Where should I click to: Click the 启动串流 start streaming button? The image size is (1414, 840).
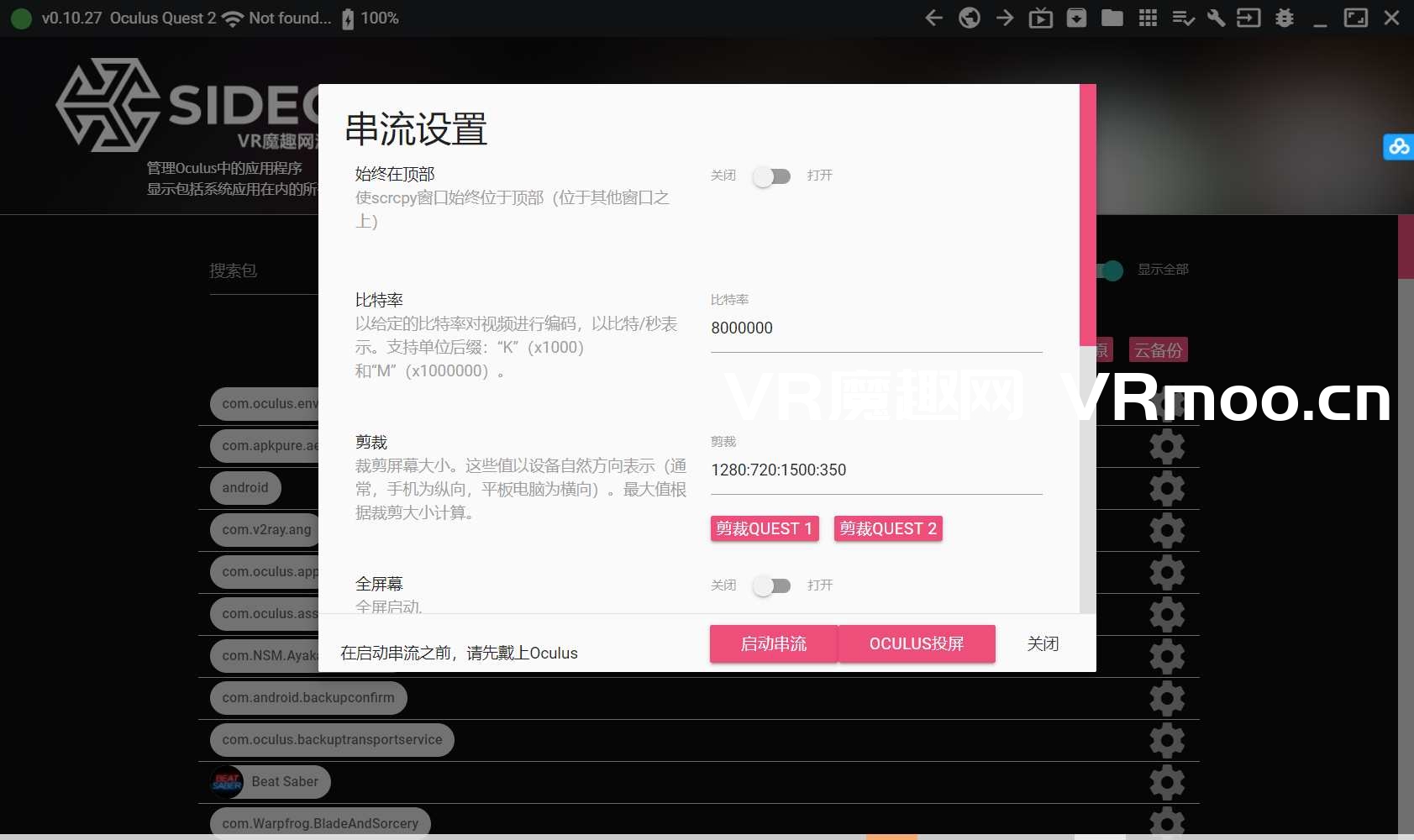coord(774,644)
